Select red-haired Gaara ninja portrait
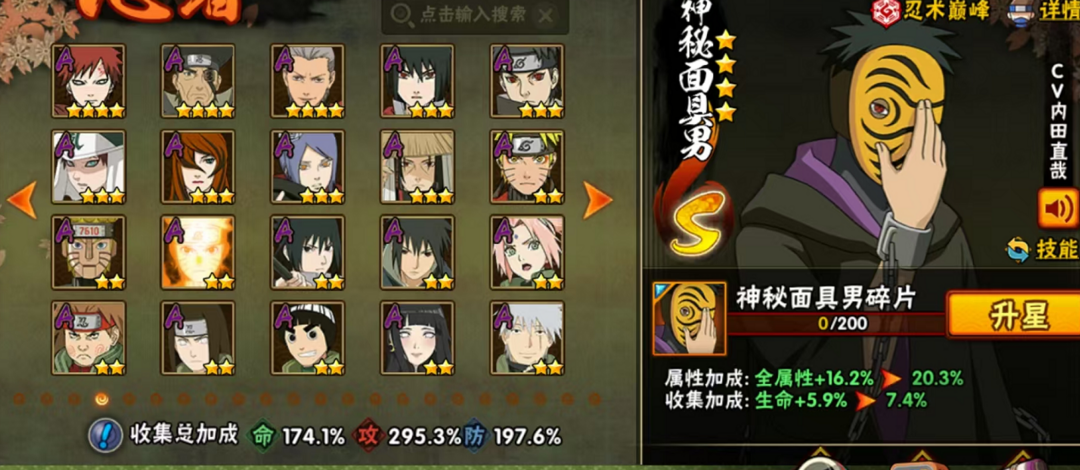 coord(89,81)
